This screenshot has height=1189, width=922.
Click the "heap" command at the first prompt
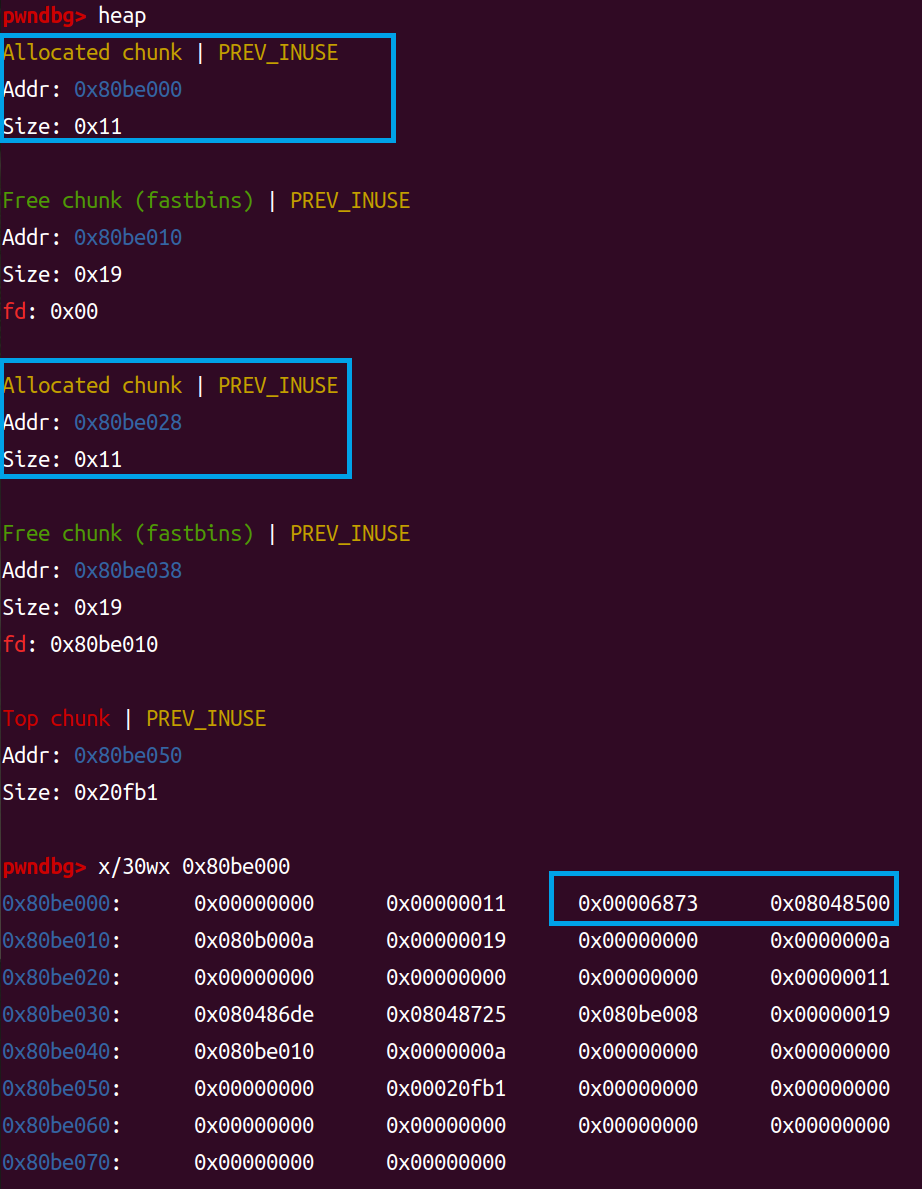click(x=122, y=16)
